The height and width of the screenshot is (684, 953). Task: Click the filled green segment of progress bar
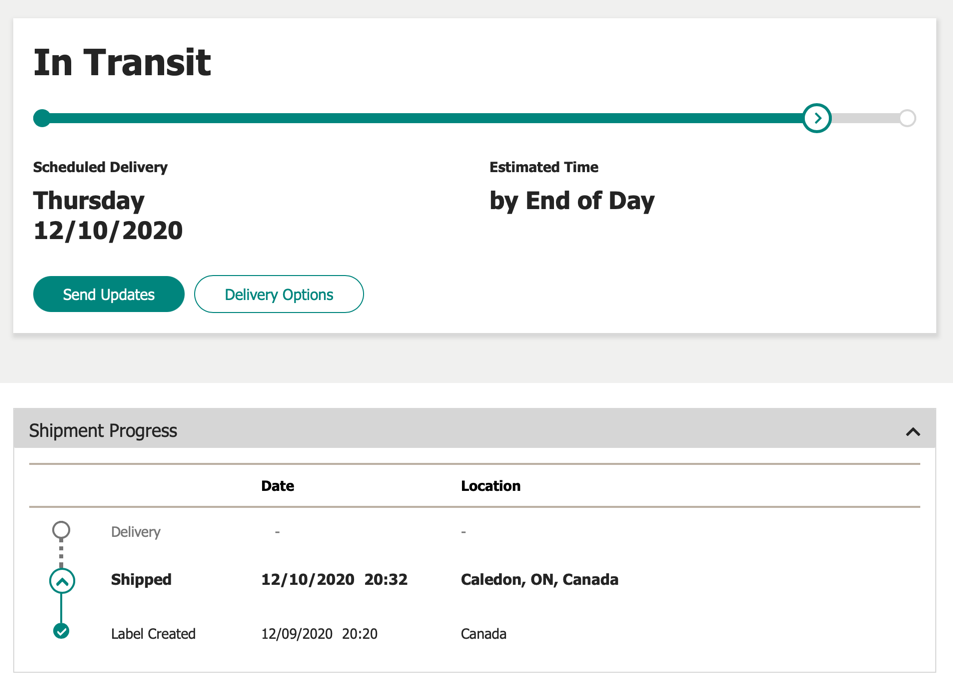[x=420, y=118]
